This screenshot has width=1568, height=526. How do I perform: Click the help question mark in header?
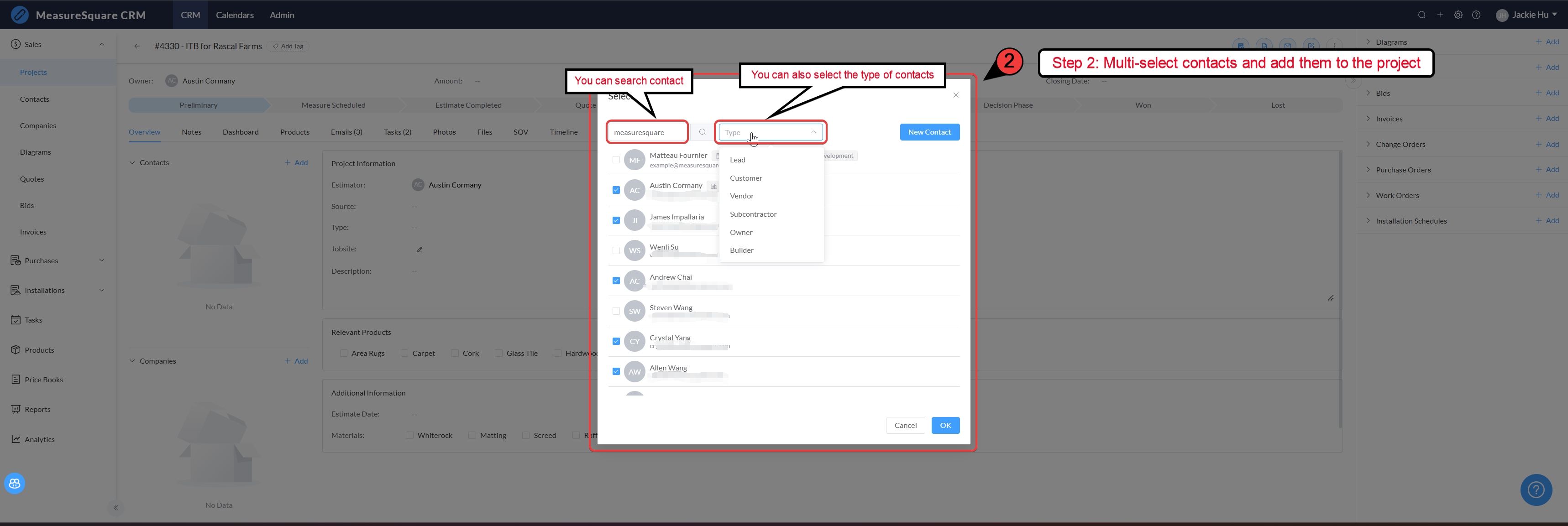click(1476, 15)
